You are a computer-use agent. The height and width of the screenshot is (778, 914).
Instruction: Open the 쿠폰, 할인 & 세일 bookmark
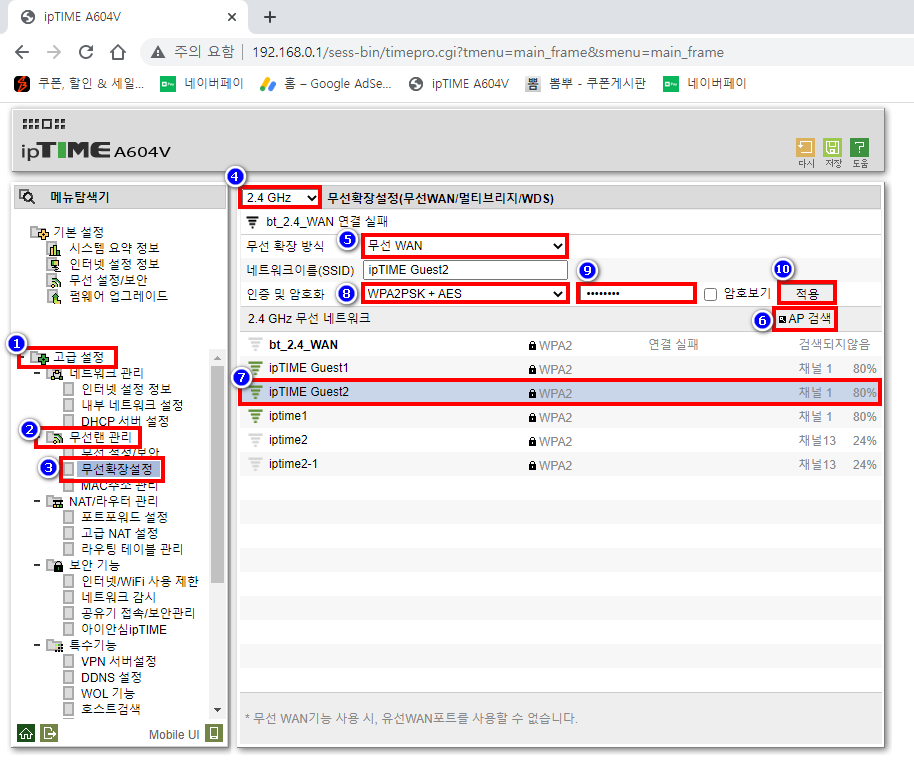tap(79, 84)
